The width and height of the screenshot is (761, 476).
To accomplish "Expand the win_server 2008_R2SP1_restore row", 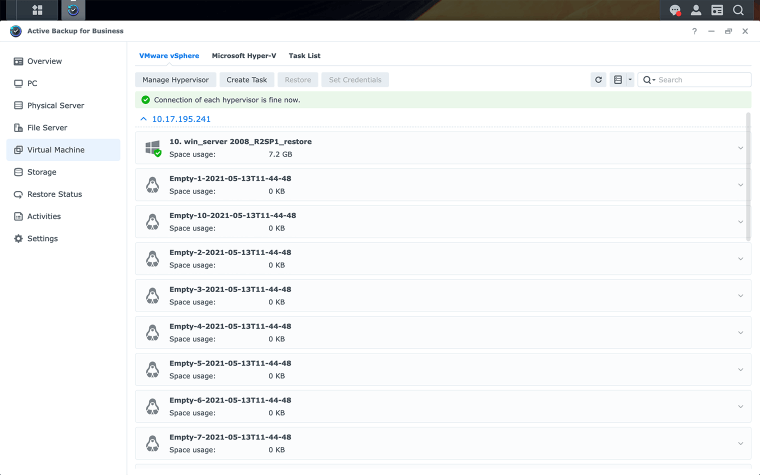I will pos(740,148).
